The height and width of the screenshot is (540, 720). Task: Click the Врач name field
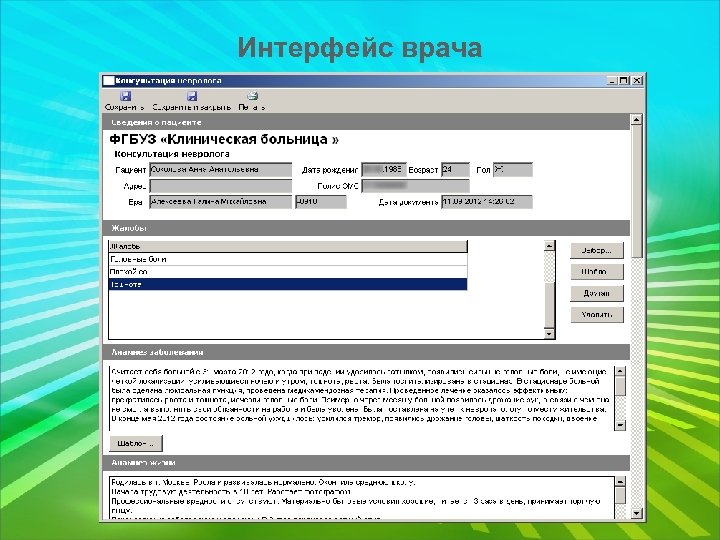221,202
